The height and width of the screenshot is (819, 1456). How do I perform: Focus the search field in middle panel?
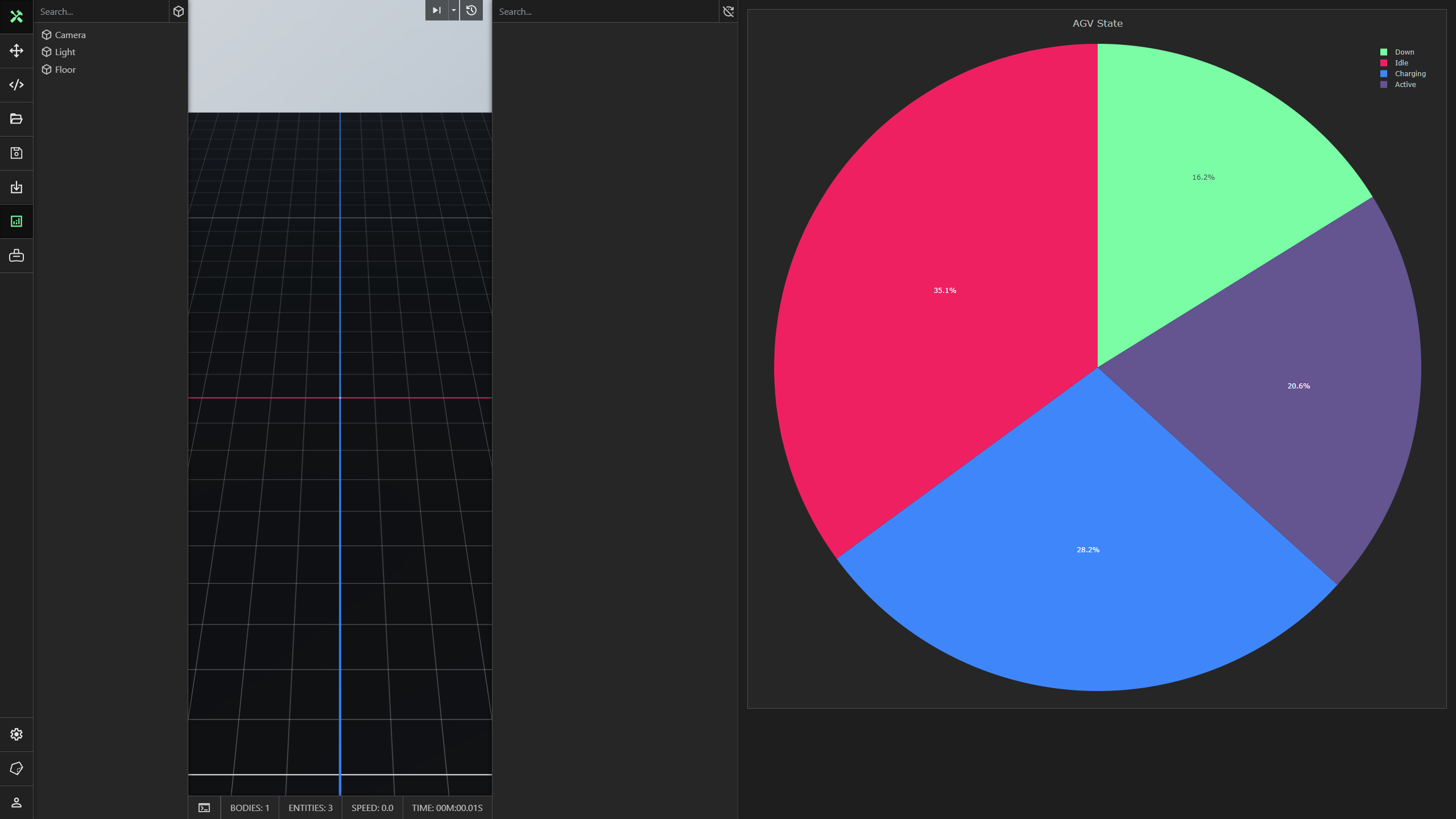click(x=606, y=11)
